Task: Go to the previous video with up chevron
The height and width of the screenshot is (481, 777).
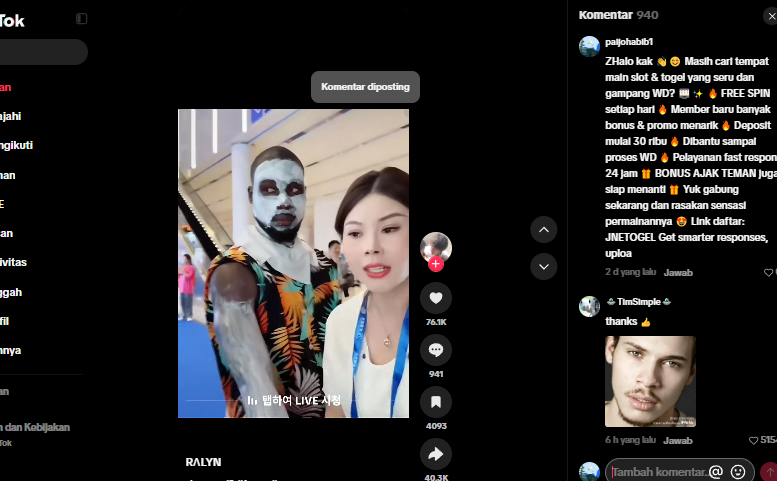Action: pyautogui.click(x=544, y=230)
